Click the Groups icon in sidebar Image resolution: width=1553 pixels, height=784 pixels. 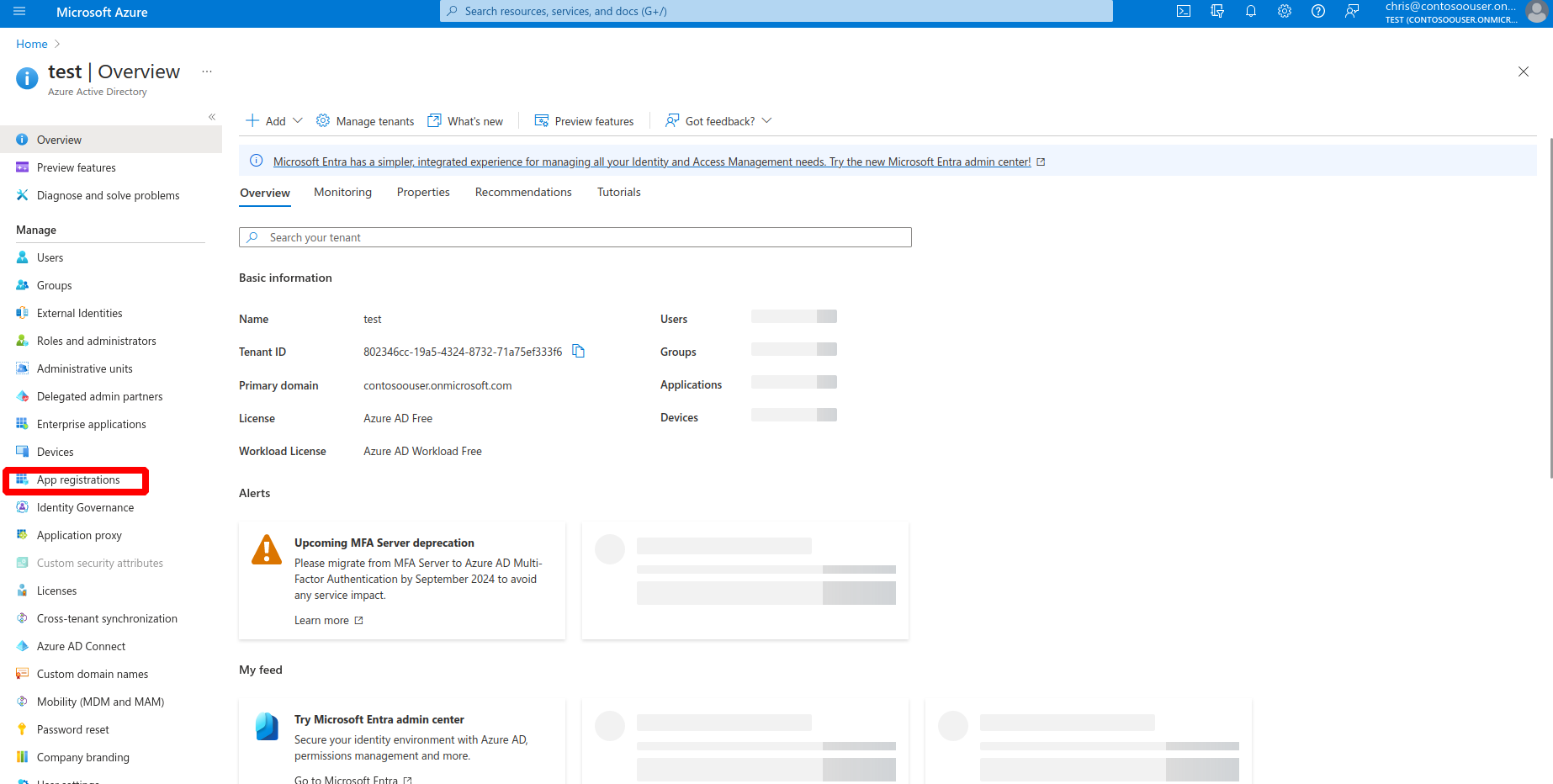23,285
